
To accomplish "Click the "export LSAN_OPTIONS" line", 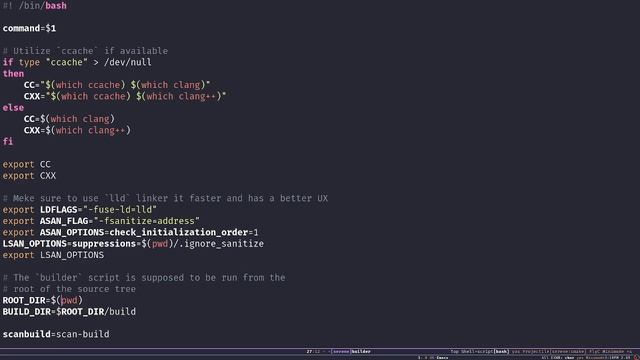I will [53, 255].
